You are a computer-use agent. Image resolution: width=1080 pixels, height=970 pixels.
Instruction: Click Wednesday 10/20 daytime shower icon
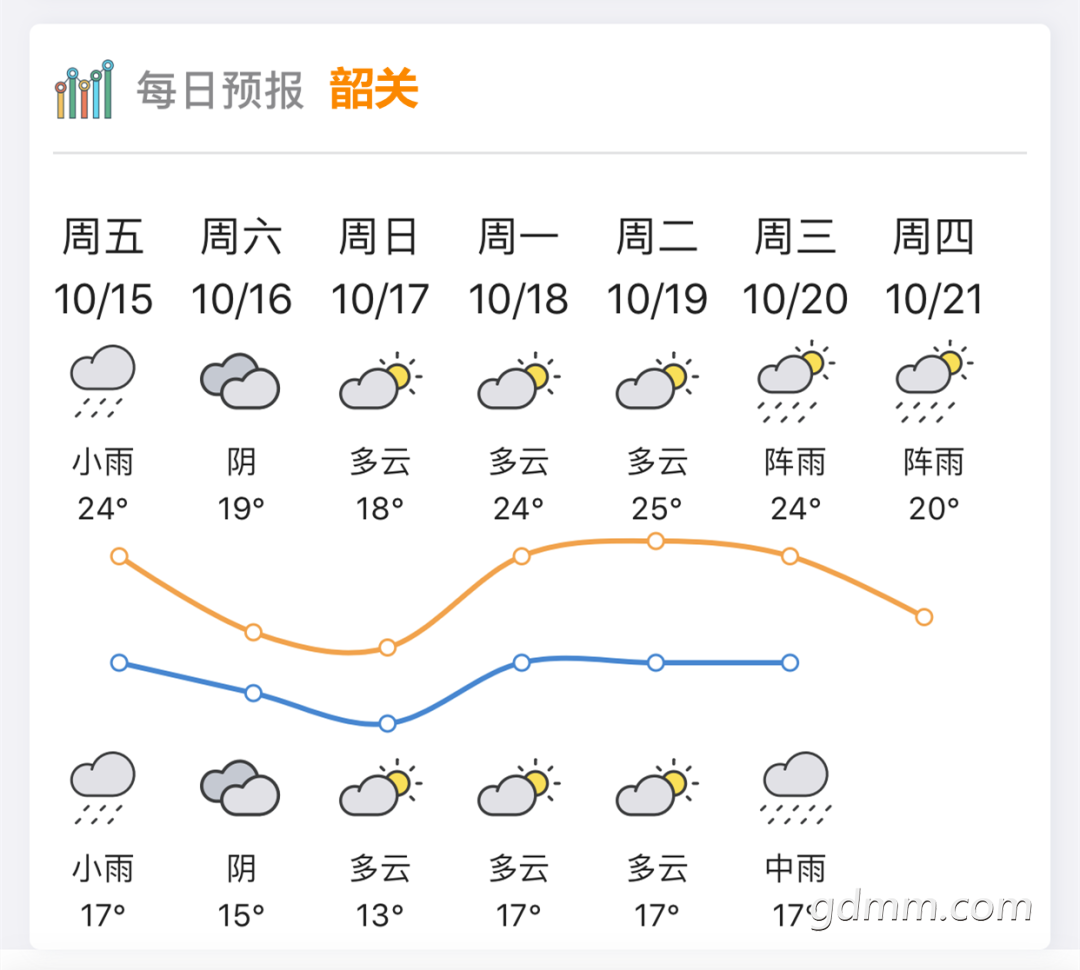coord(795,381)
